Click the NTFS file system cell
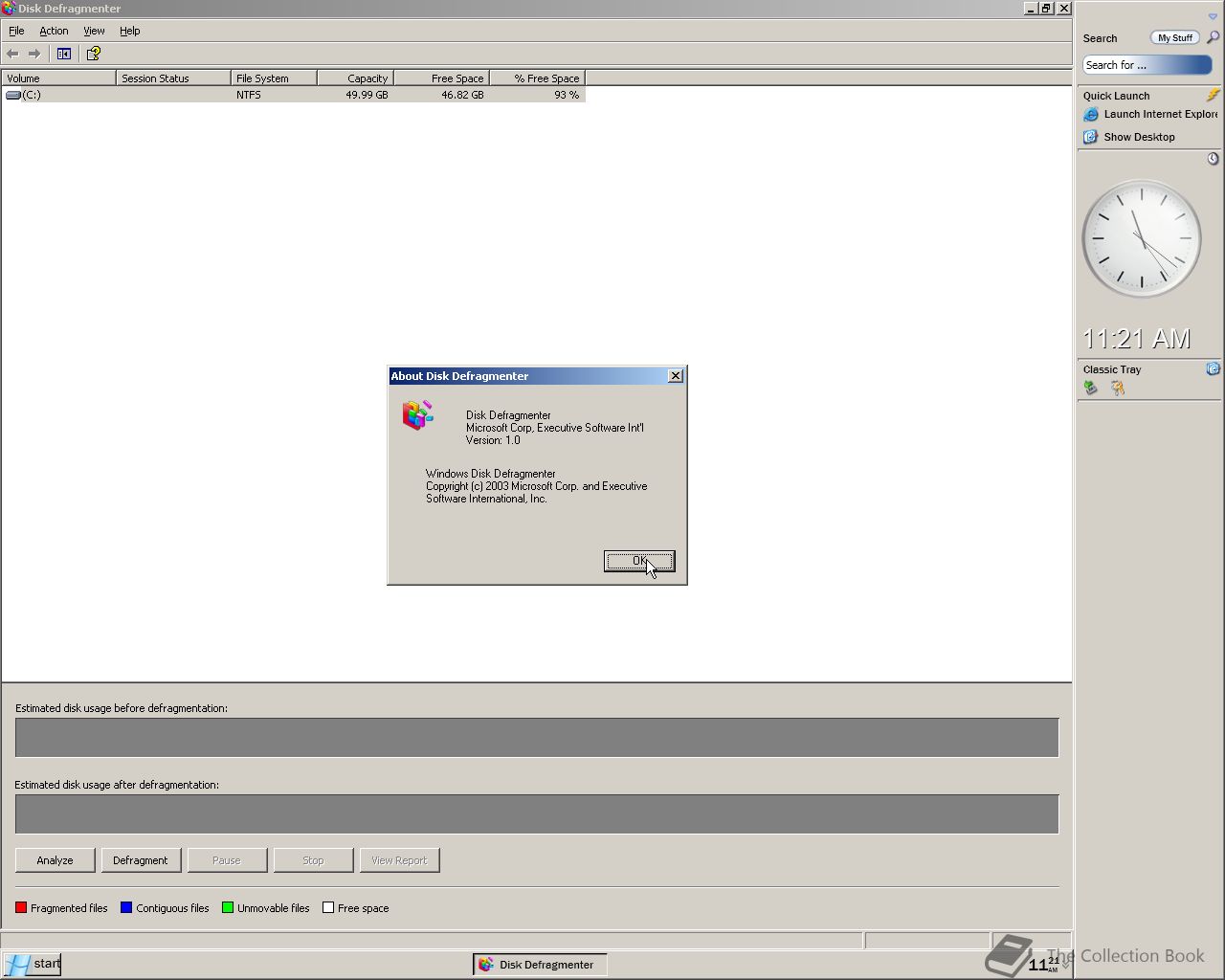The width and height of the screenshot is (1225, 980). [x=249, y=95]
